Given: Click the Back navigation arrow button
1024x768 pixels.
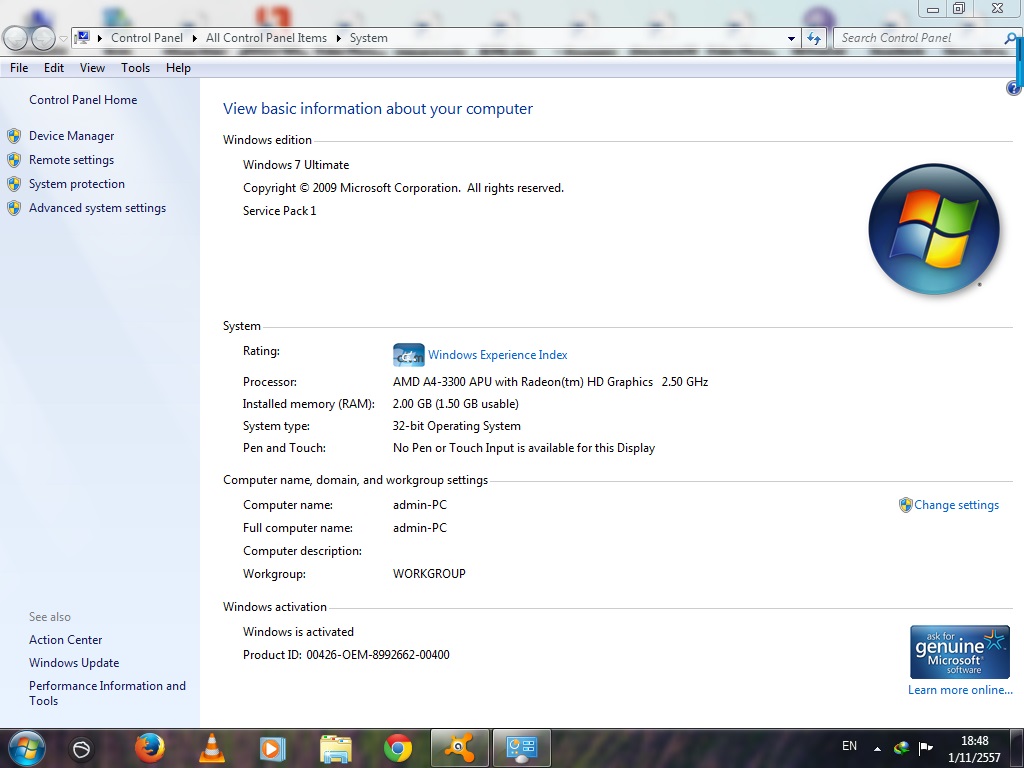Looking at the screenshot, I should coord(16,39).
